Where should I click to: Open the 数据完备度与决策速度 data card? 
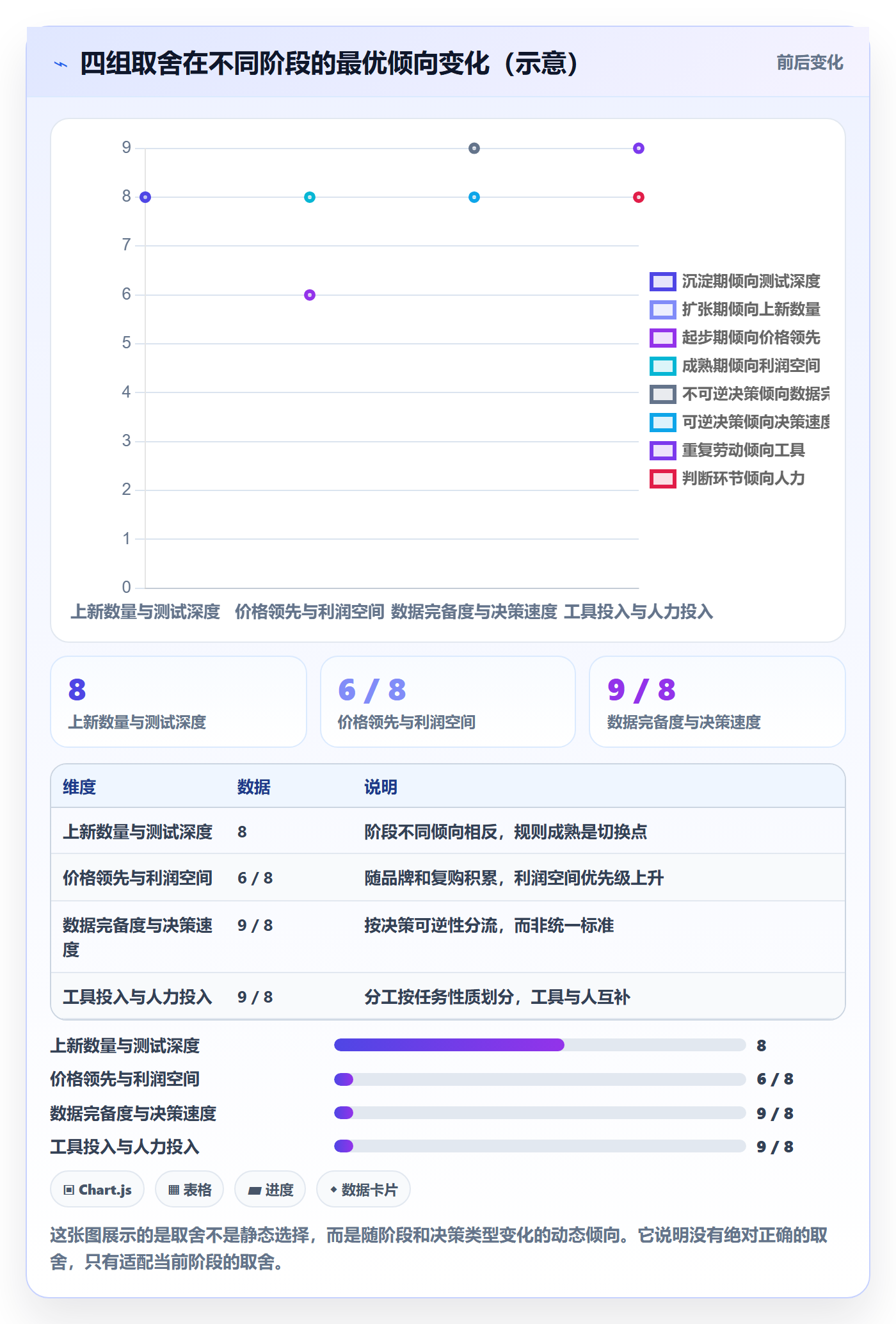click(717, 702)
